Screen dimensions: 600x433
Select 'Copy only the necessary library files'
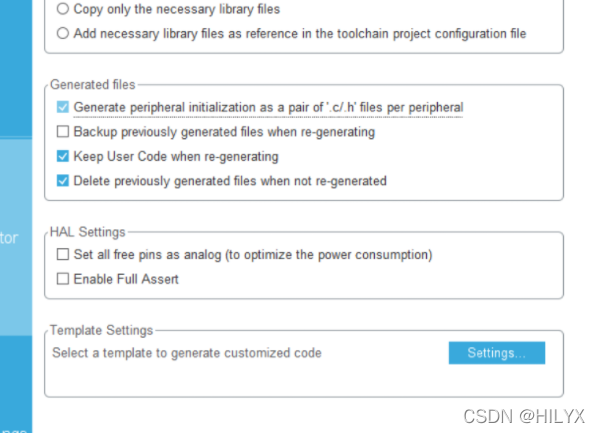point(64,9)
